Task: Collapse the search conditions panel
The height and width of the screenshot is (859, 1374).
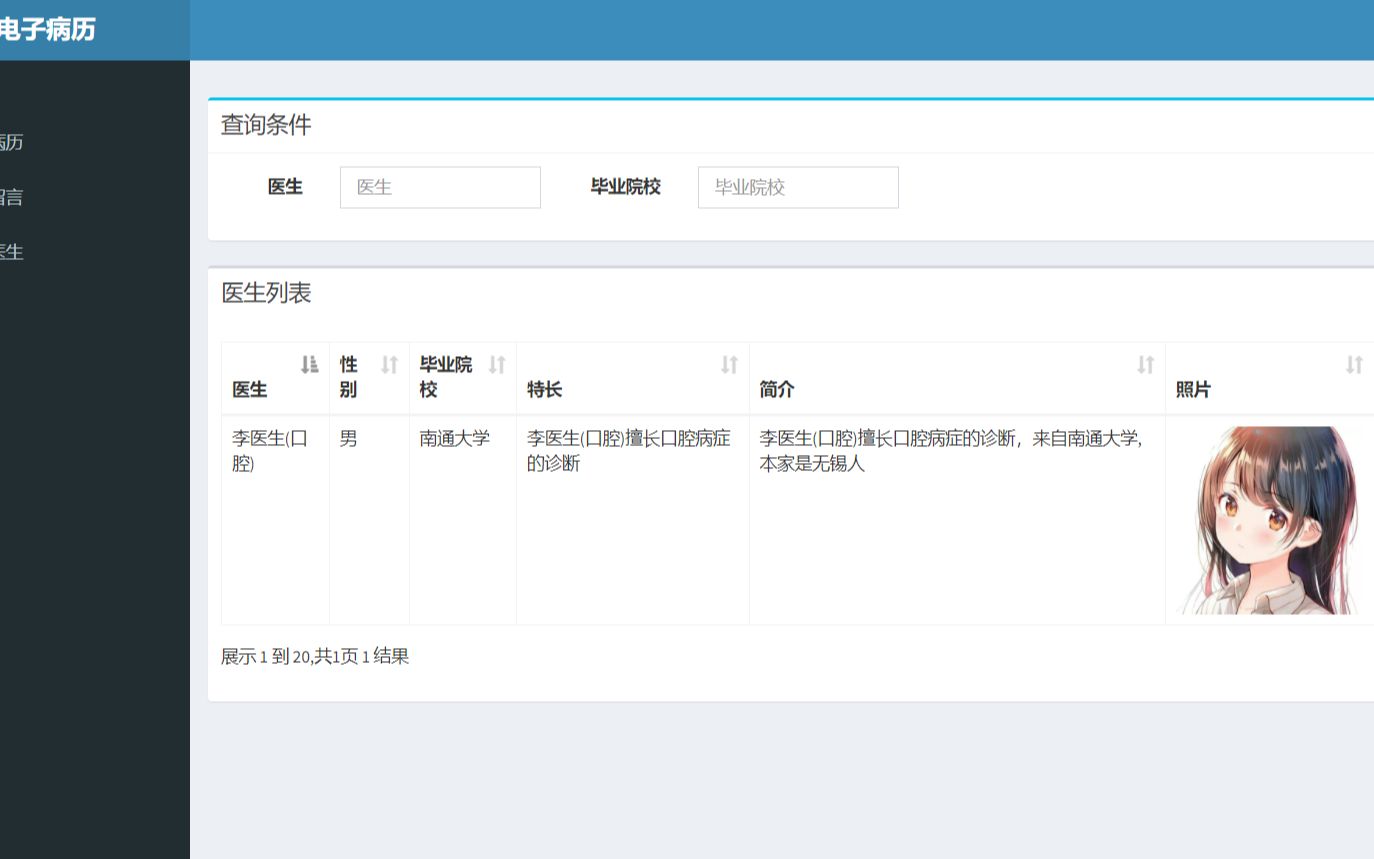Action: click(x=267, y=125)
